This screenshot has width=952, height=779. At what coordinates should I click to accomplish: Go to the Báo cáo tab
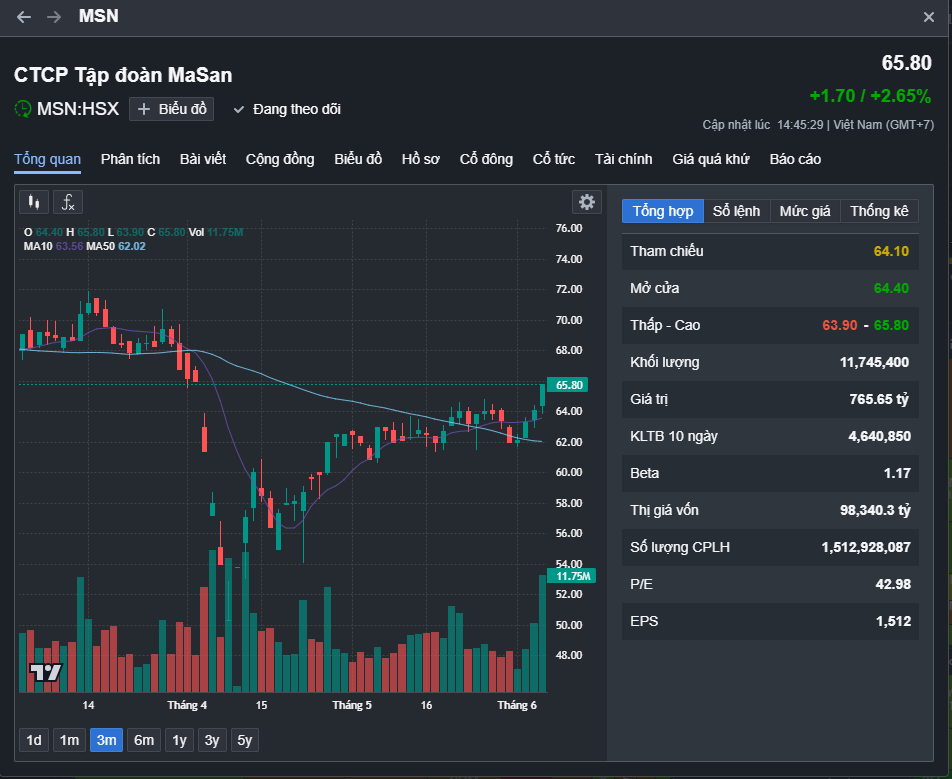click(x=795, y=159)
